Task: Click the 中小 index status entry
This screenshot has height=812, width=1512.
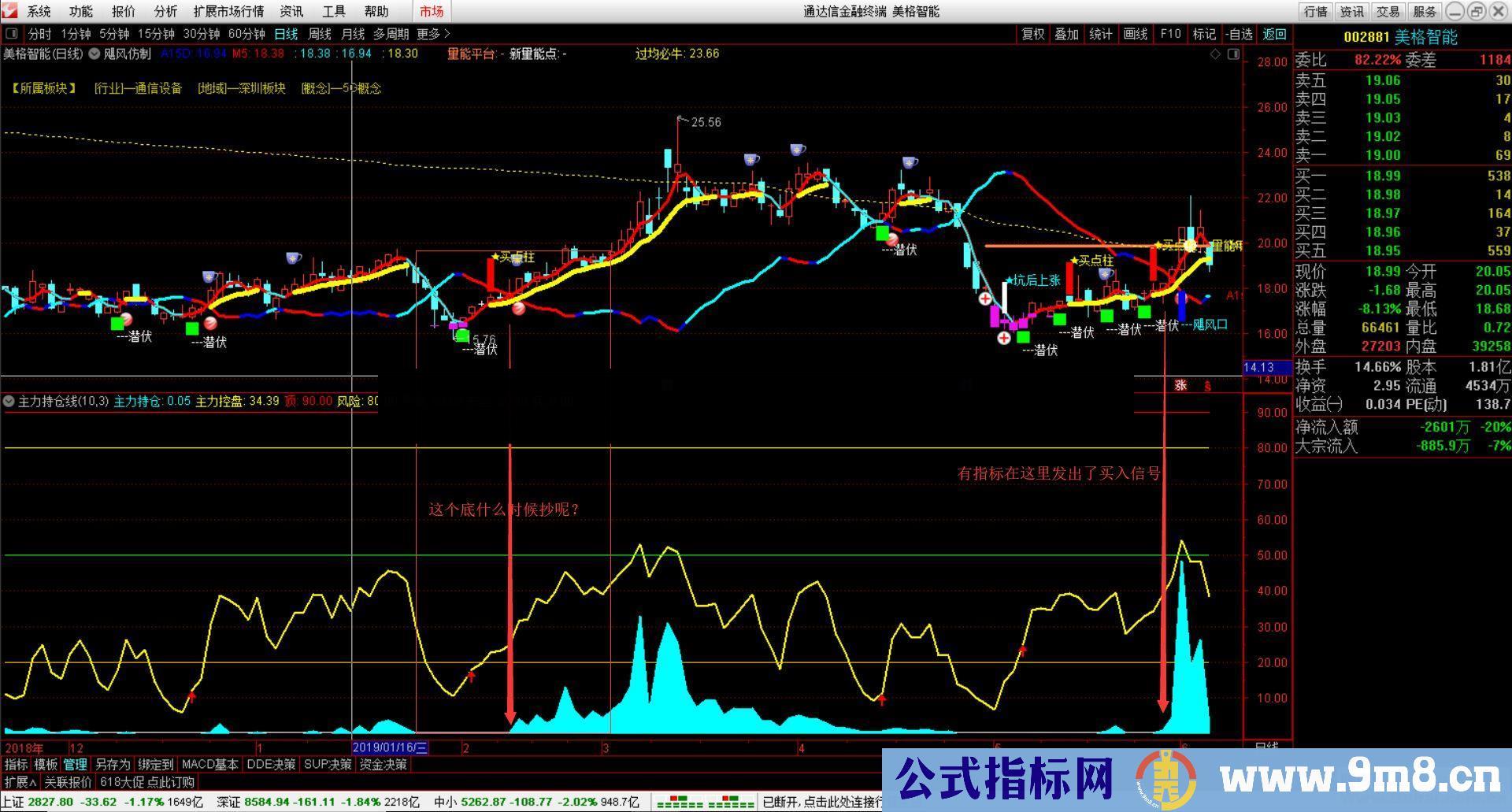Action: coord(536,802)
